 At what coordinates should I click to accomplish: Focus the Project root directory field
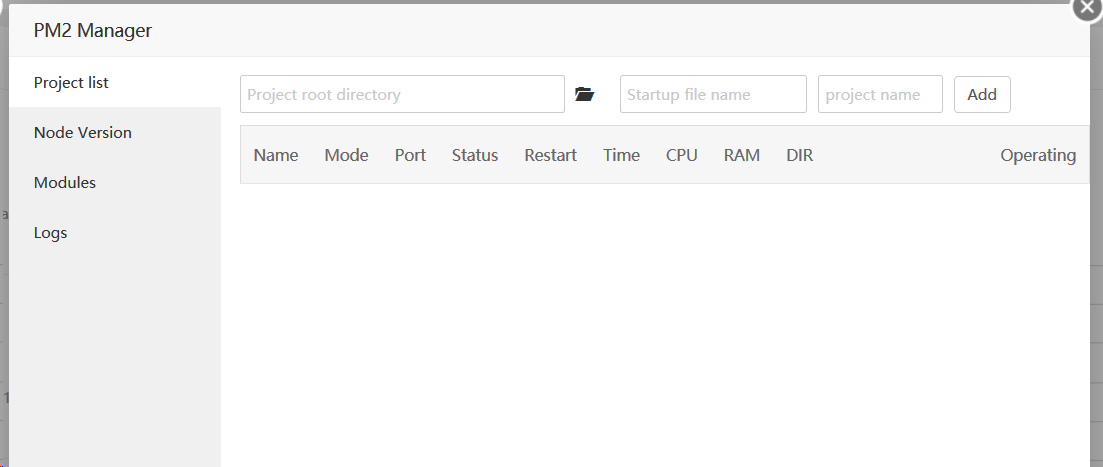(402, 94)
